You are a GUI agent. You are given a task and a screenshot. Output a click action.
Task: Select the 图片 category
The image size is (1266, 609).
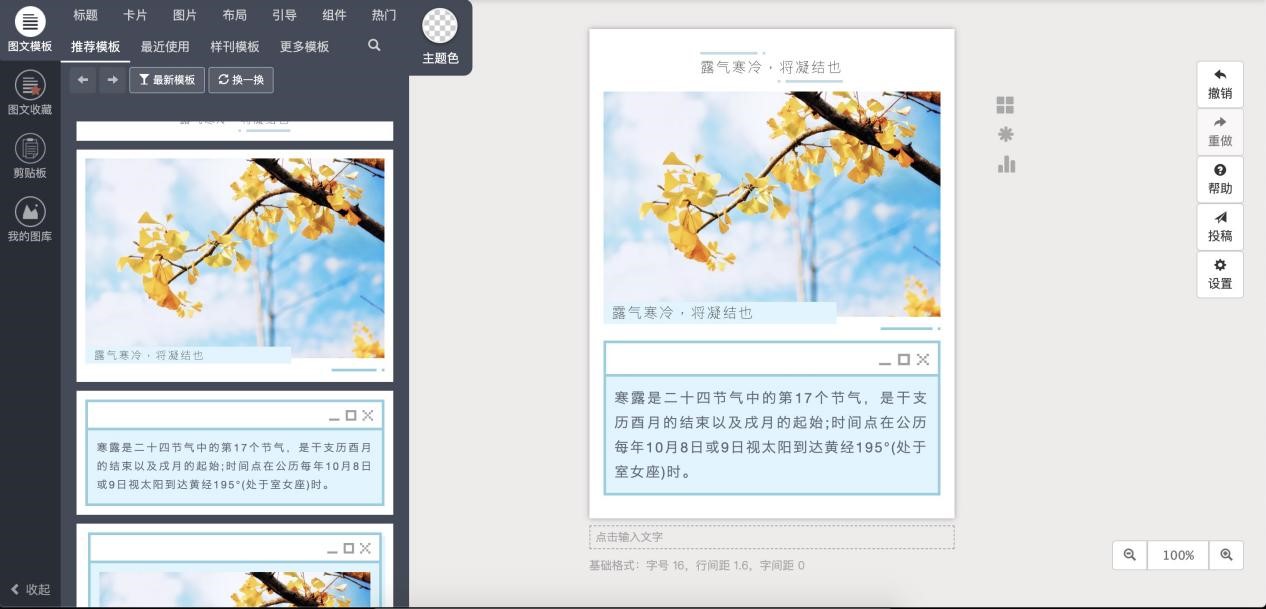185,15
